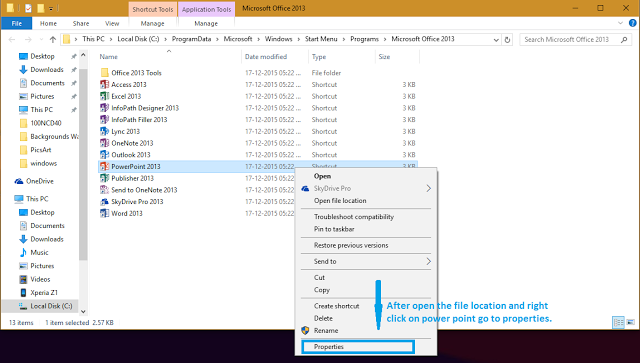Screen dimensions: 640x363
Task: Go up one folder level arrow
Action: point(53,40)
